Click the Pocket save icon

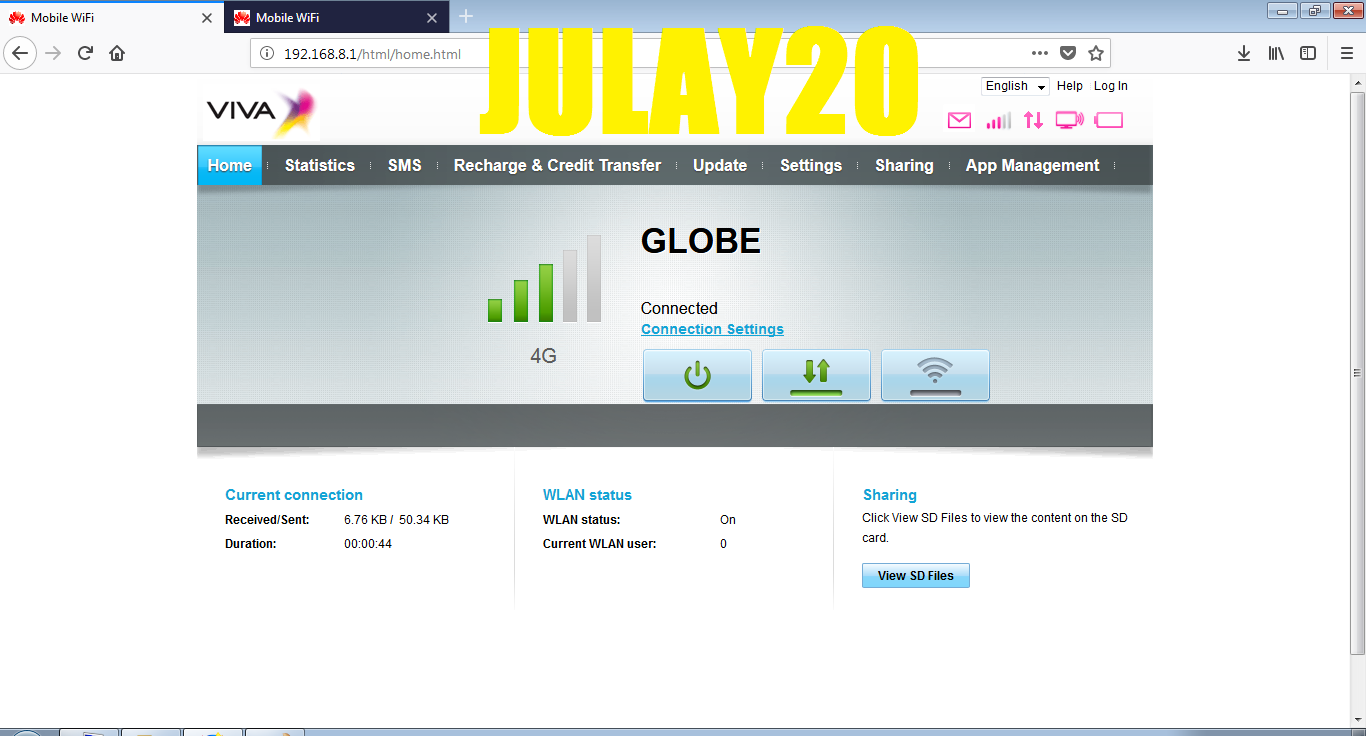[1068, 53]
